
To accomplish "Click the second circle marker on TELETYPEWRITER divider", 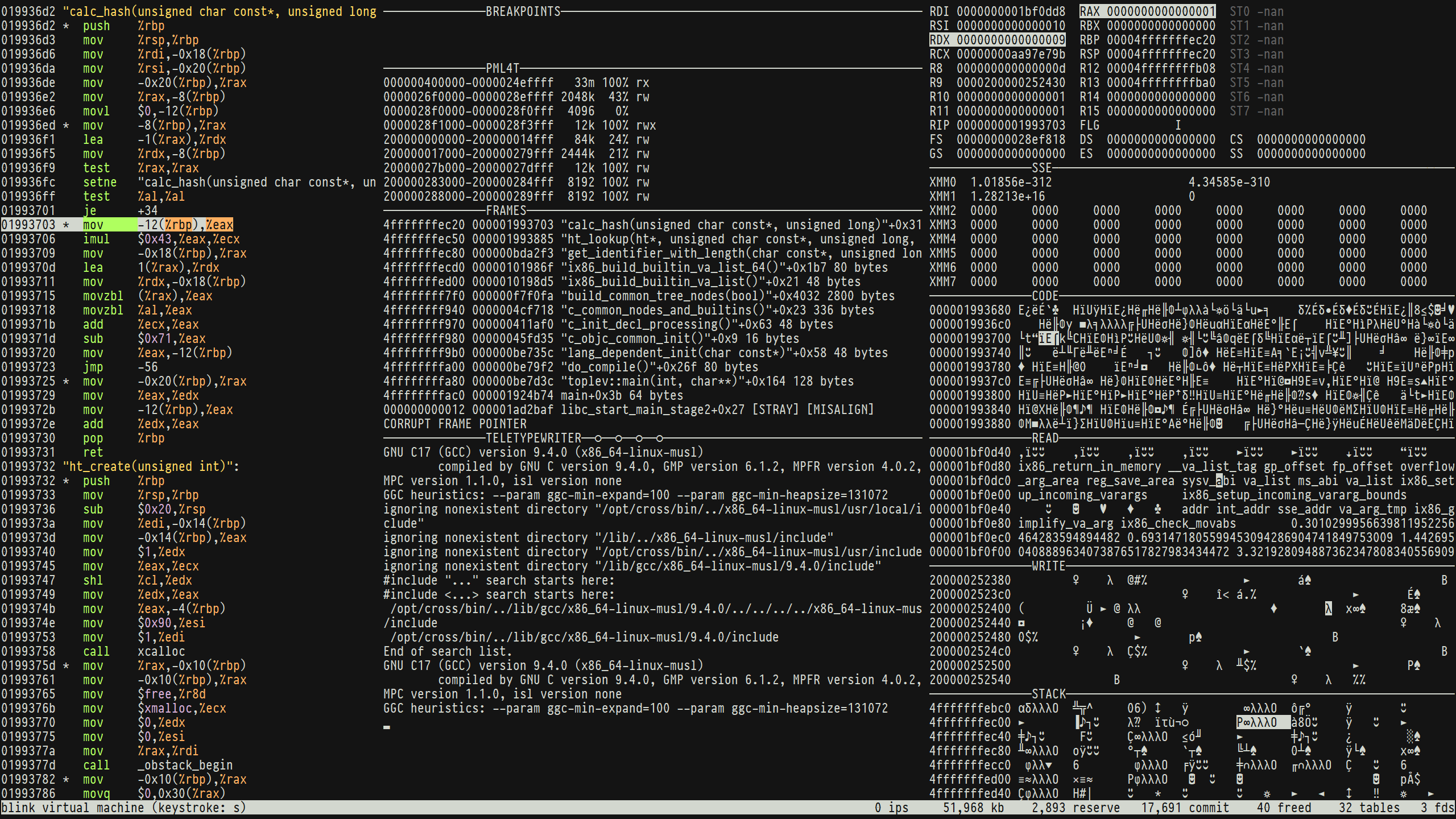I will coord(618,438).
